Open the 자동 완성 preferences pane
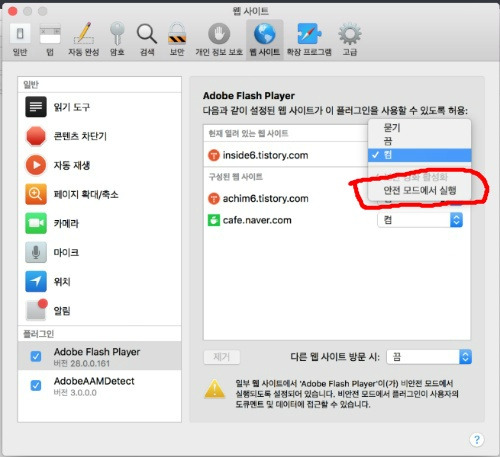 (84, 40)
